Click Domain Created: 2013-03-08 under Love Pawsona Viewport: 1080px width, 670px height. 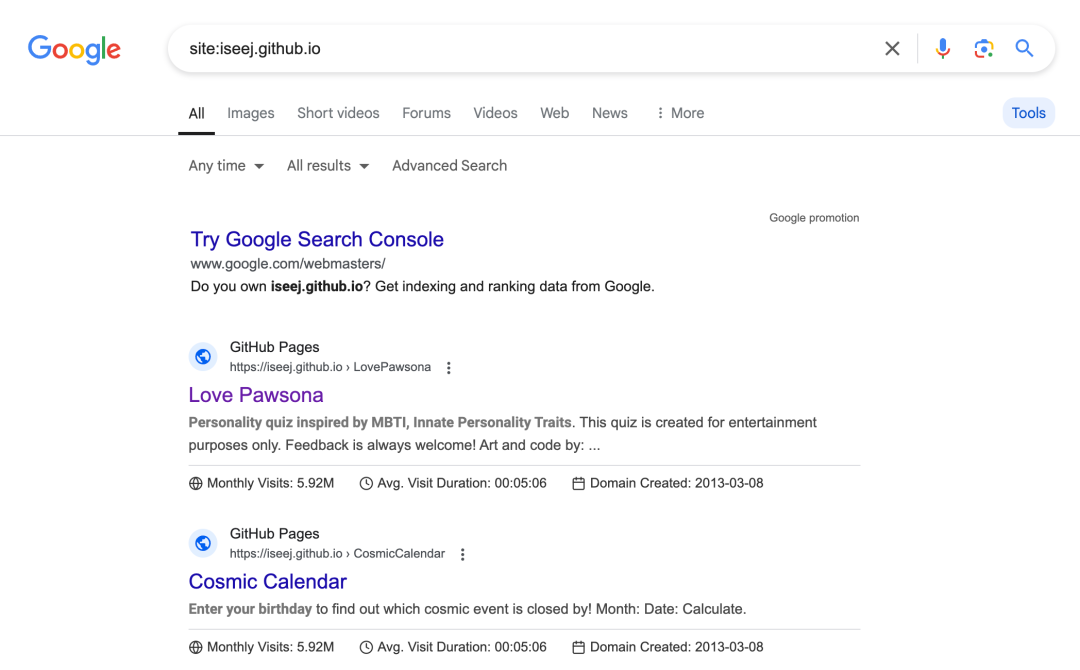[x=676, y=483]
